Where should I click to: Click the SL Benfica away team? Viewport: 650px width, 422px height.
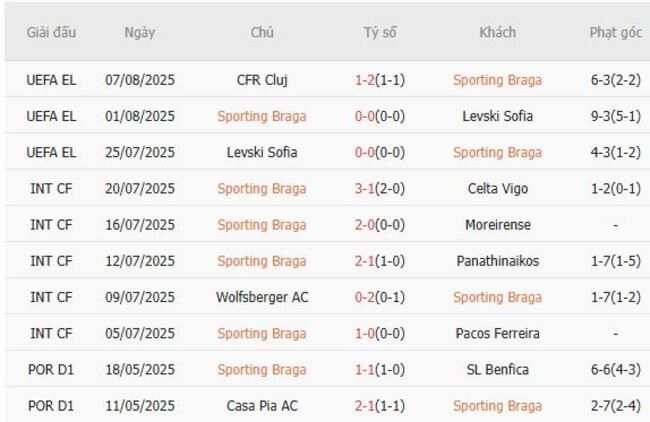pos(497,370)
